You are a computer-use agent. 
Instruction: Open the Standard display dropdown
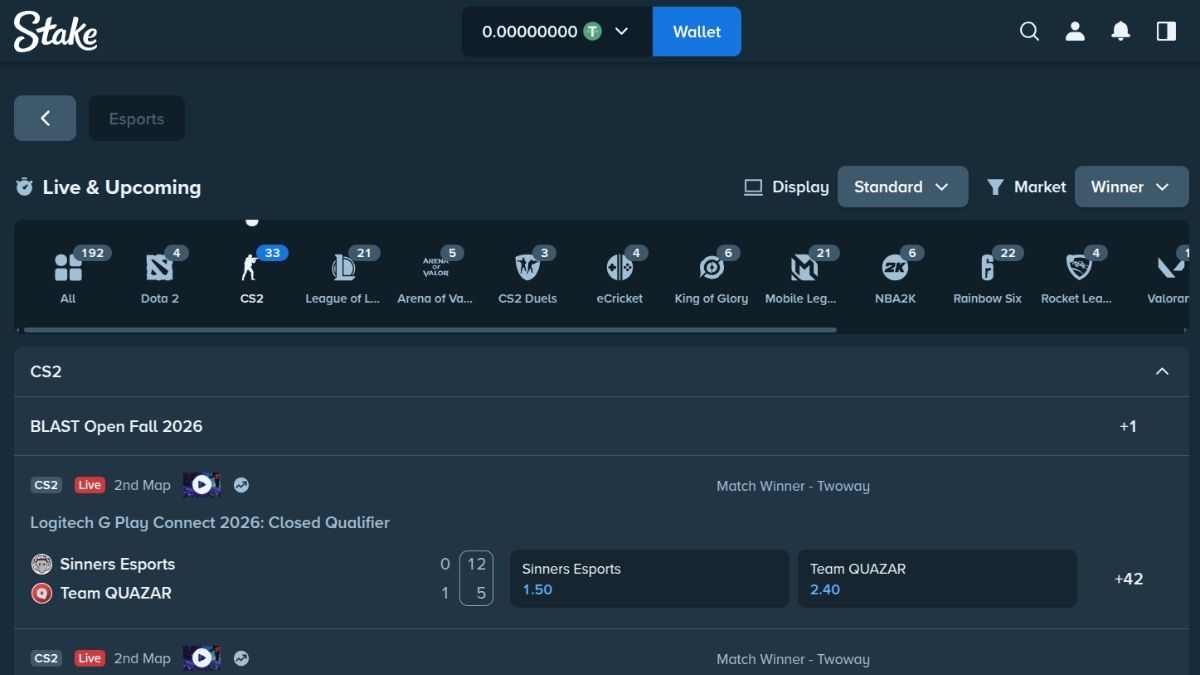coord(903,187)
